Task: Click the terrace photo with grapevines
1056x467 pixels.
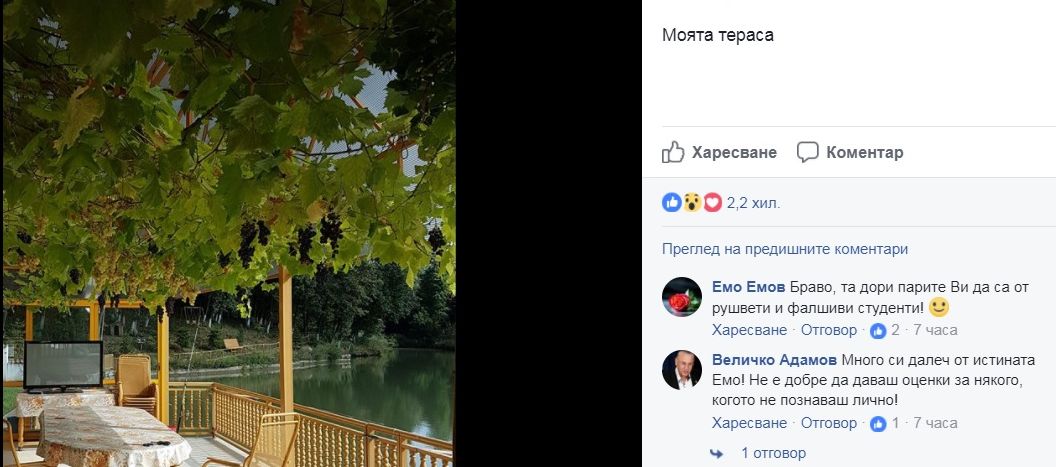Action: (x=229, y=233)
